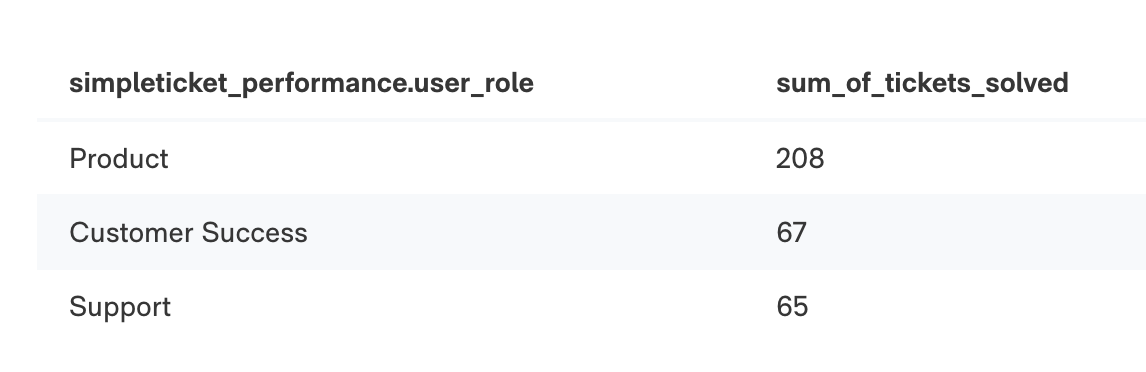1146x372 pixels.
Task: Highlight the shaded Customer Success table row
Action: [x=591, y=232]
